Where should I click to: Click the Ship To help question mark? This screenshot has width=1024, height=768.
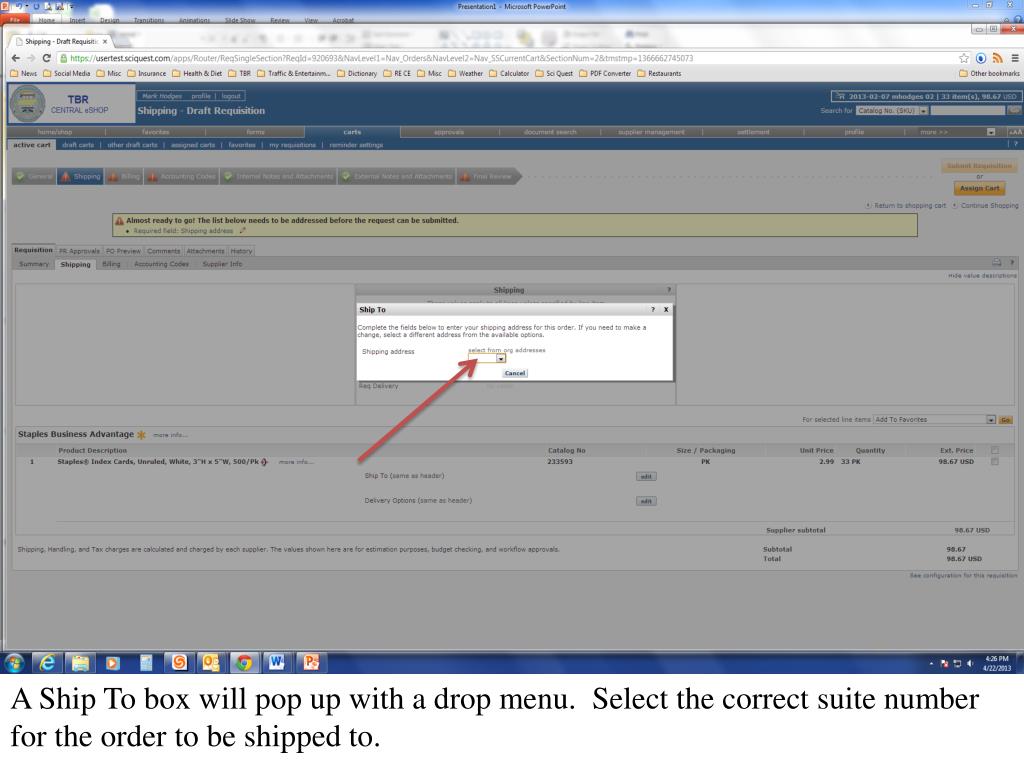pyautogui.click(x=653, y=310)
